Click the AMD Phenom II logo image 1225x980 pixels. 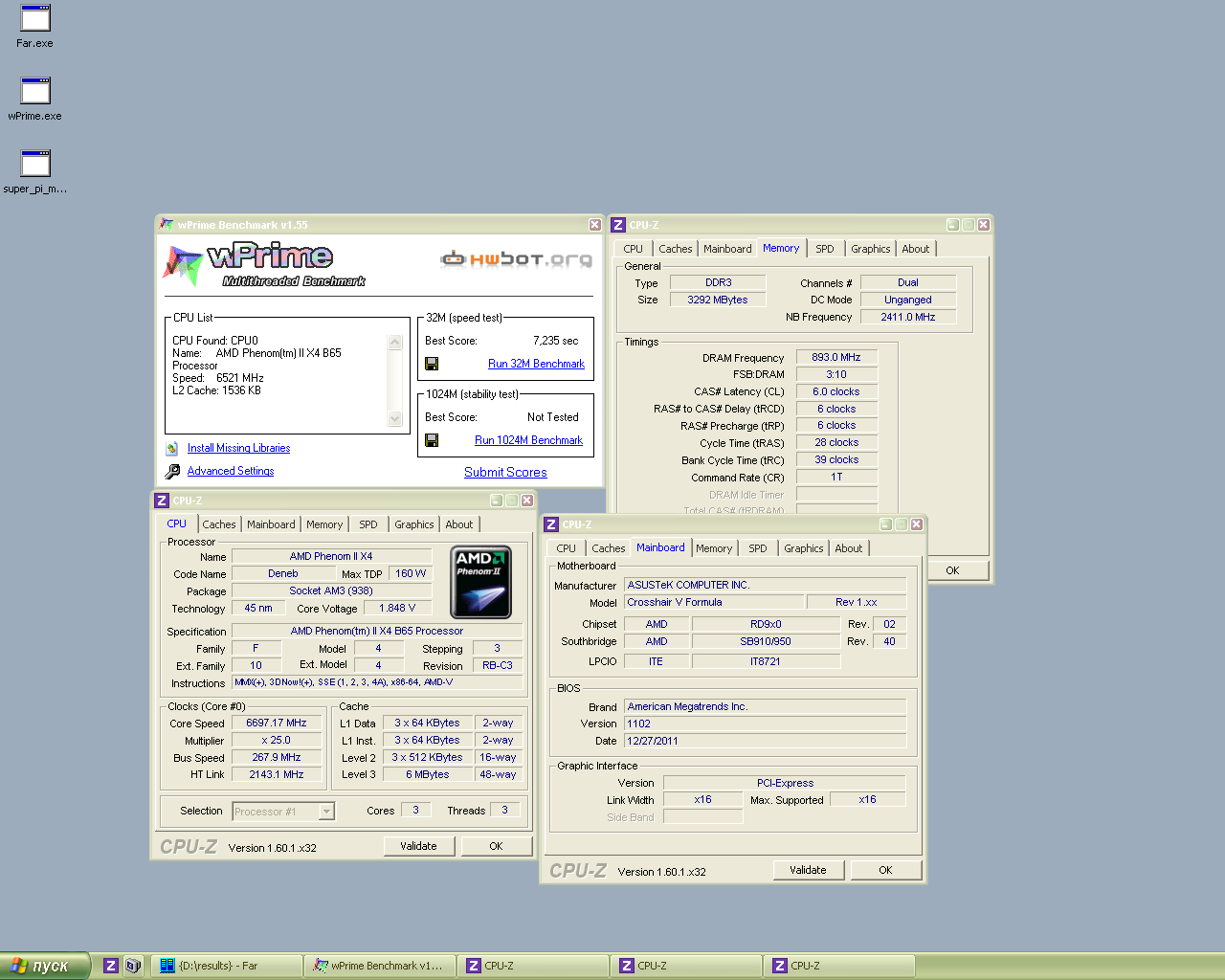pos(480,582)
